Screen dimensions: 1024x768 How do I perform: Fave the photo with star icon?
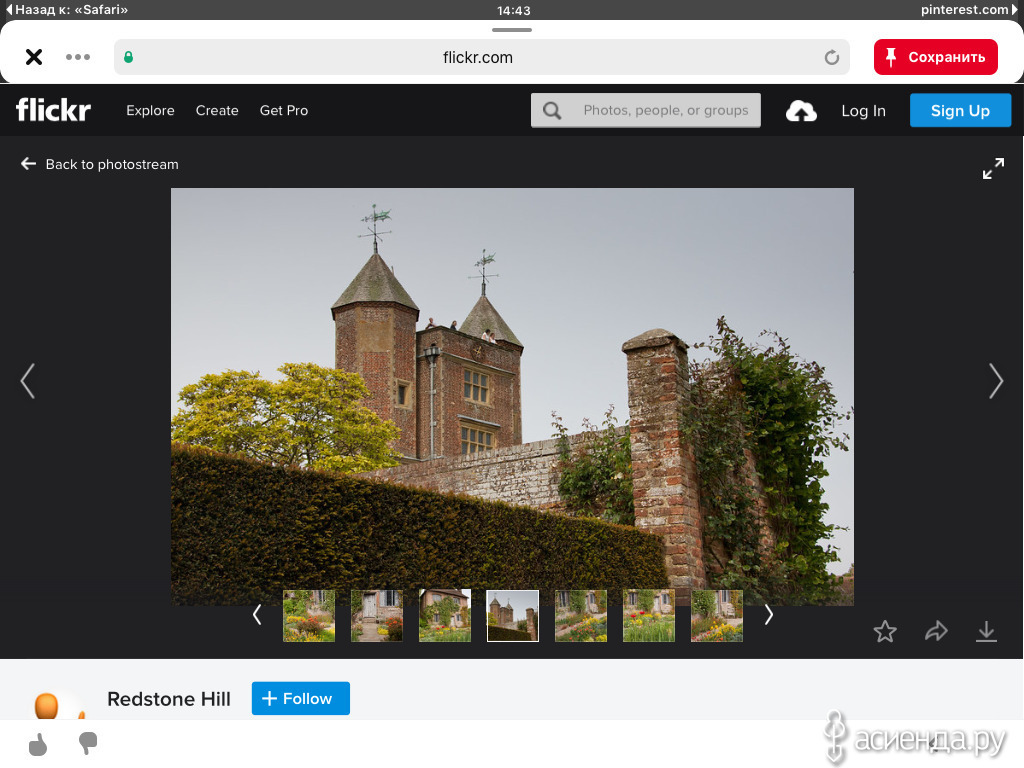tap(885, 632)
